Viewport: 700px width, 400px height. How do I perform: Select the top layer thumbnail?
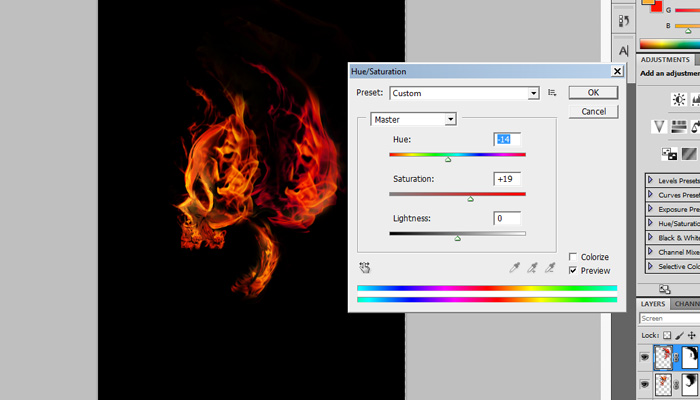point(663,357)
